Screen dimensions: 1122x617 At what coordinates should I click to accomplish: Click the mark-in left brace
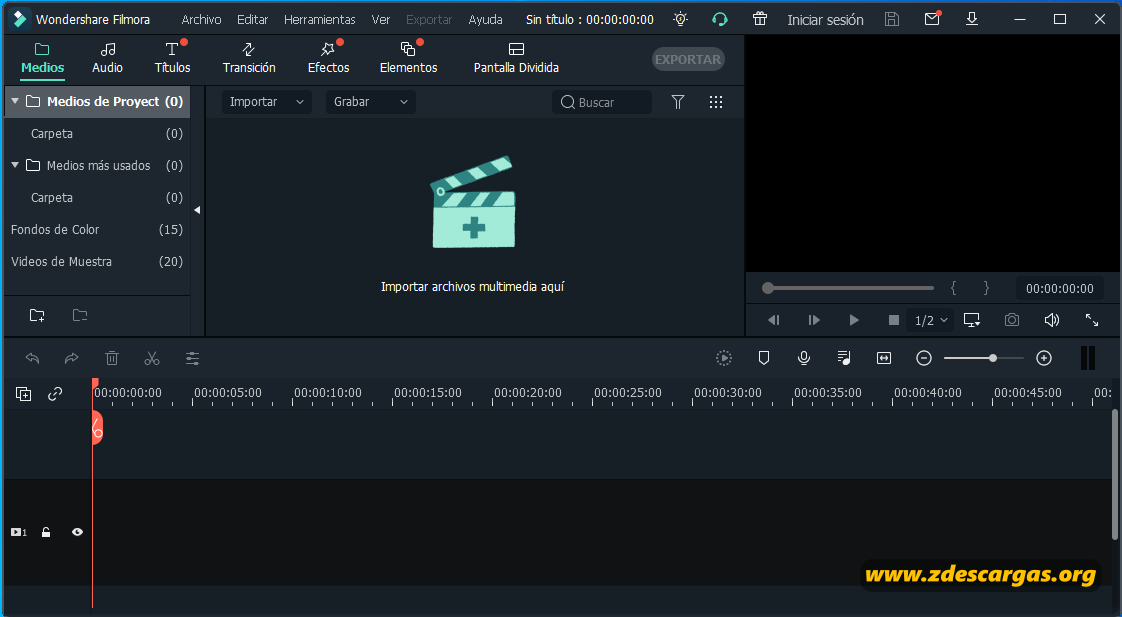[953, 288]
